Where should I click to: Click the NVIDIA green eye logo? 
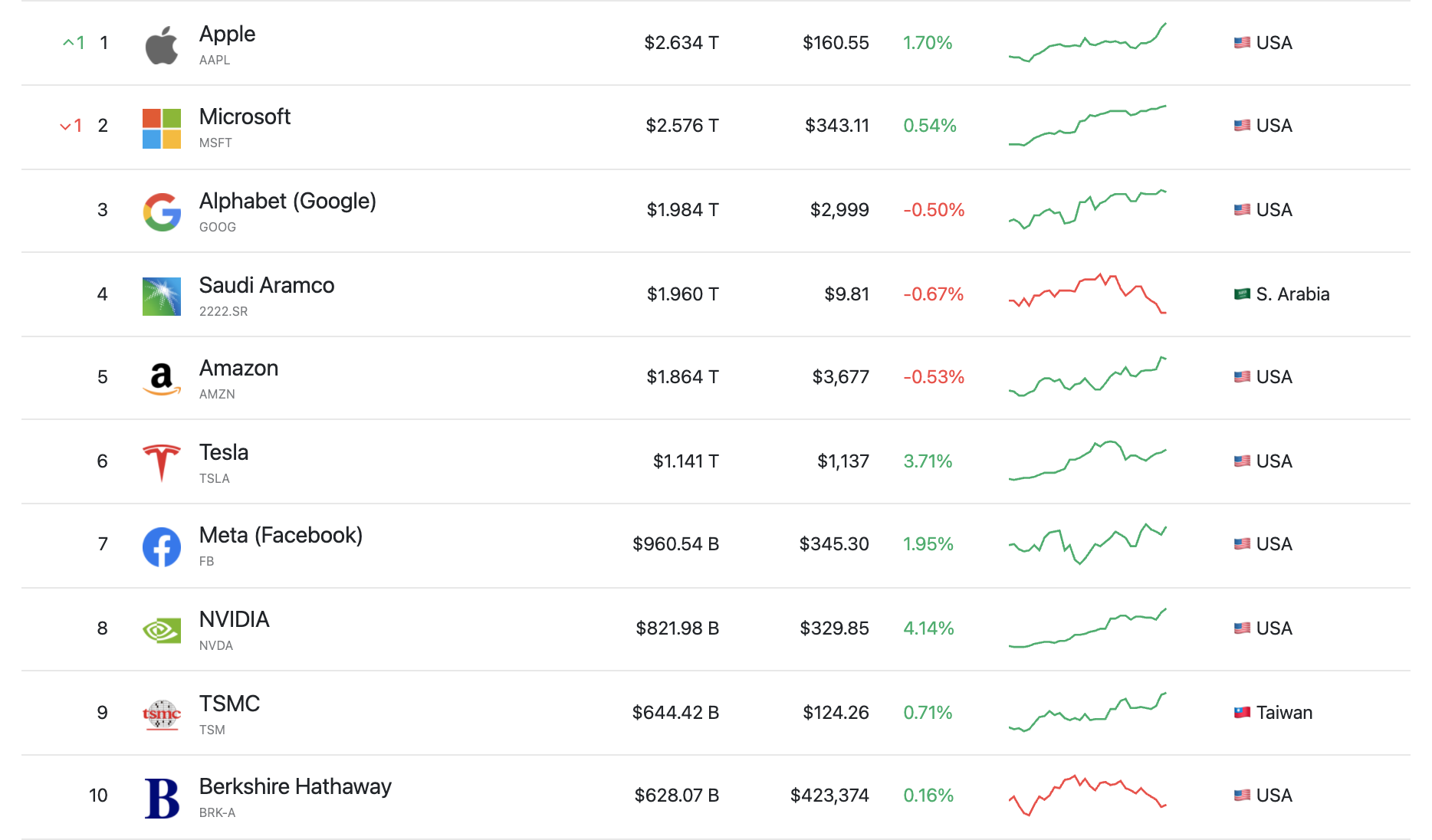[162, 631]
